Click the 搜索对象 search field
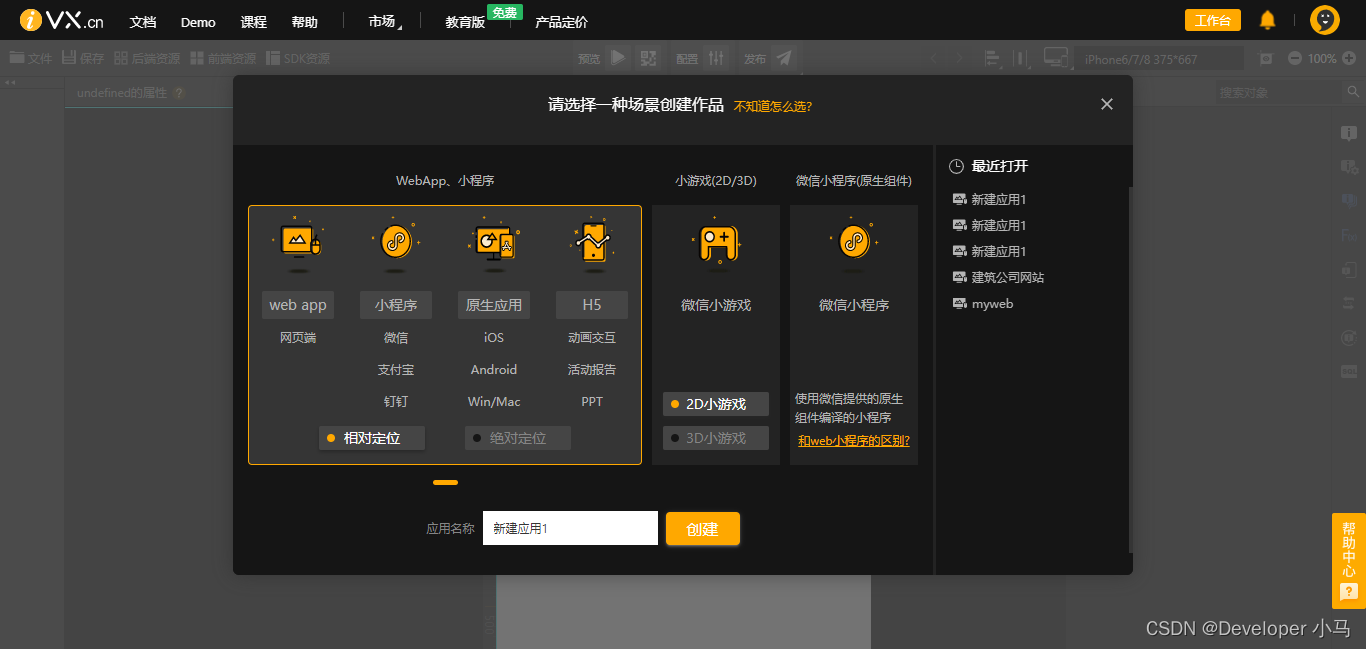1366x649 pixels. (x=1278, y=92)
